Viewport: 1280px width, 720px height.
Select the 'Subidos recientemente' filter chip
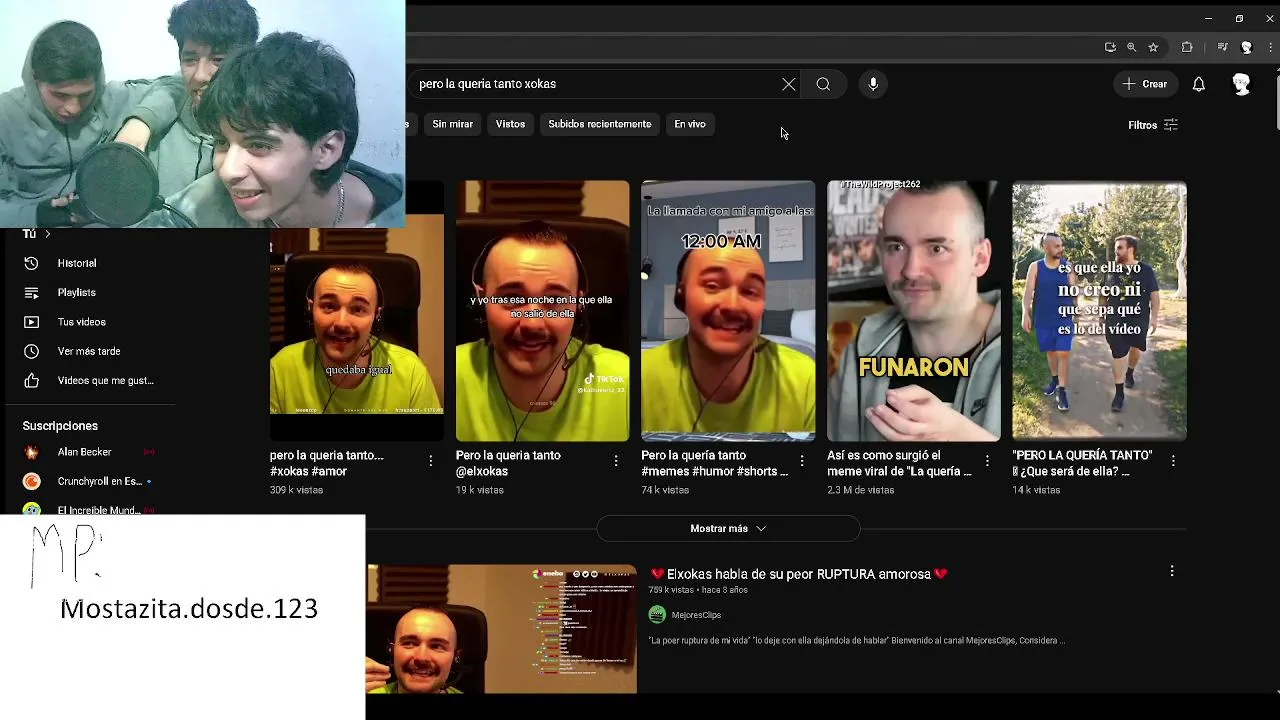click(599, 124)
